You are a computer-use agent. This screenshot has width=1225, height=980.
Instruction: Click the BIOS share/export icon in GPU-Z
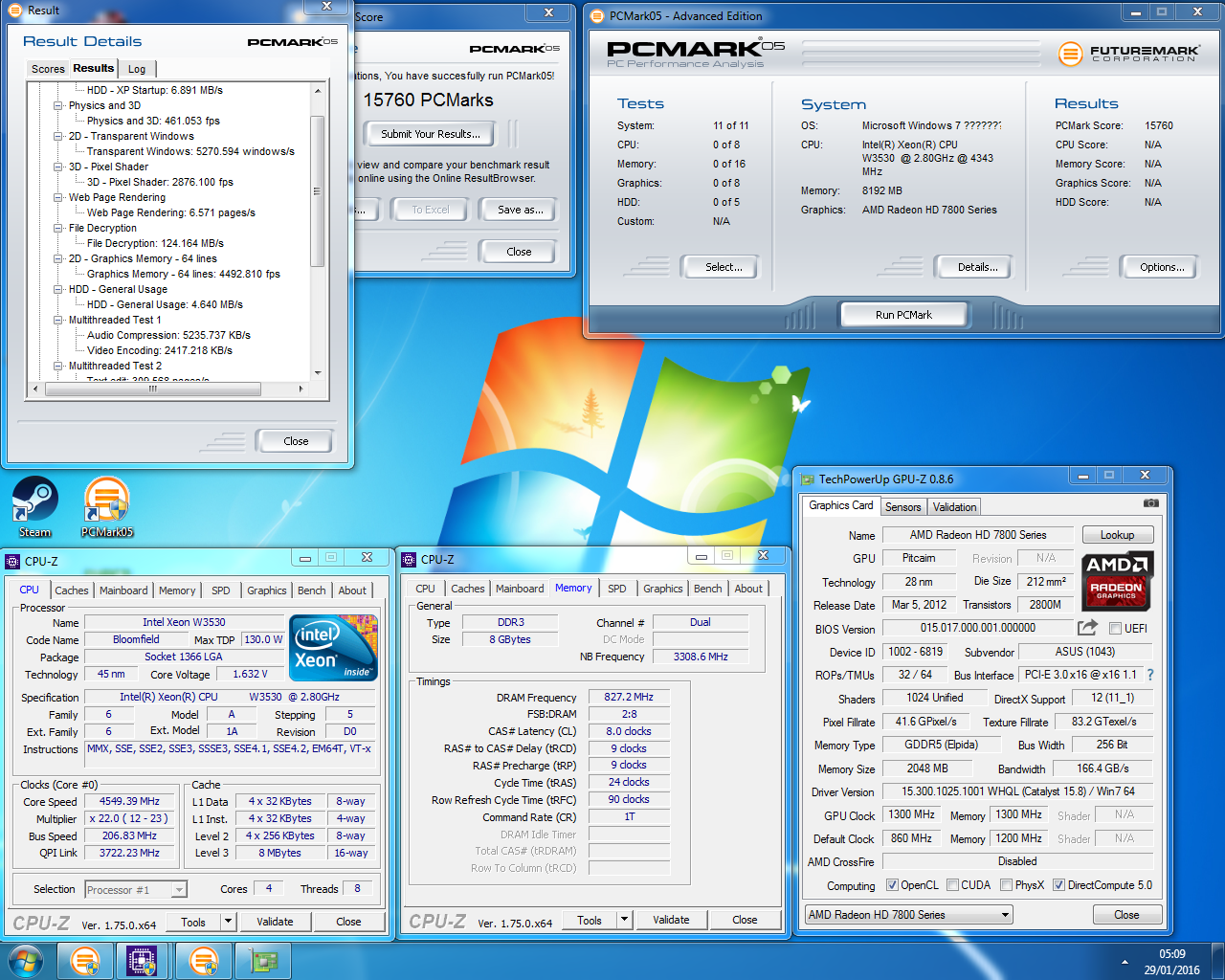click(x=1087, y=628)
